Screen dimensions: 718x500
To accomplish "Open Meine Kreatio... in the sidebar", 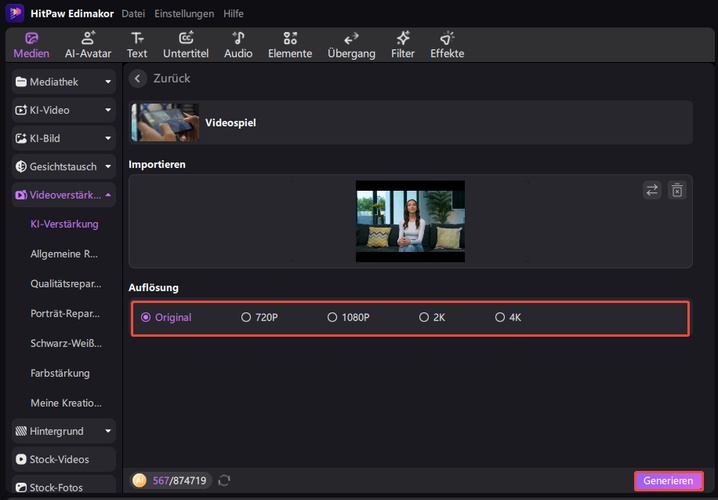I will tap(66, 403).
